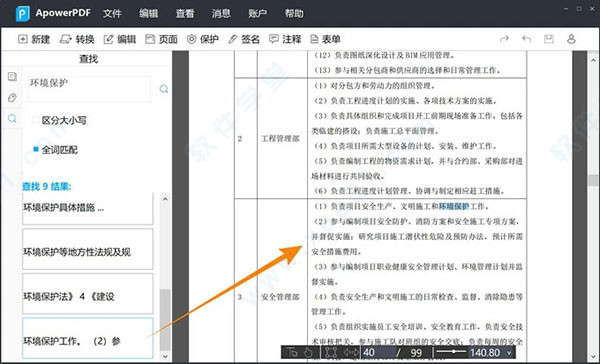This screenshot has width=600, height=364.
Task: Click the 注释 toolbar button
Action: coord(285,39)
